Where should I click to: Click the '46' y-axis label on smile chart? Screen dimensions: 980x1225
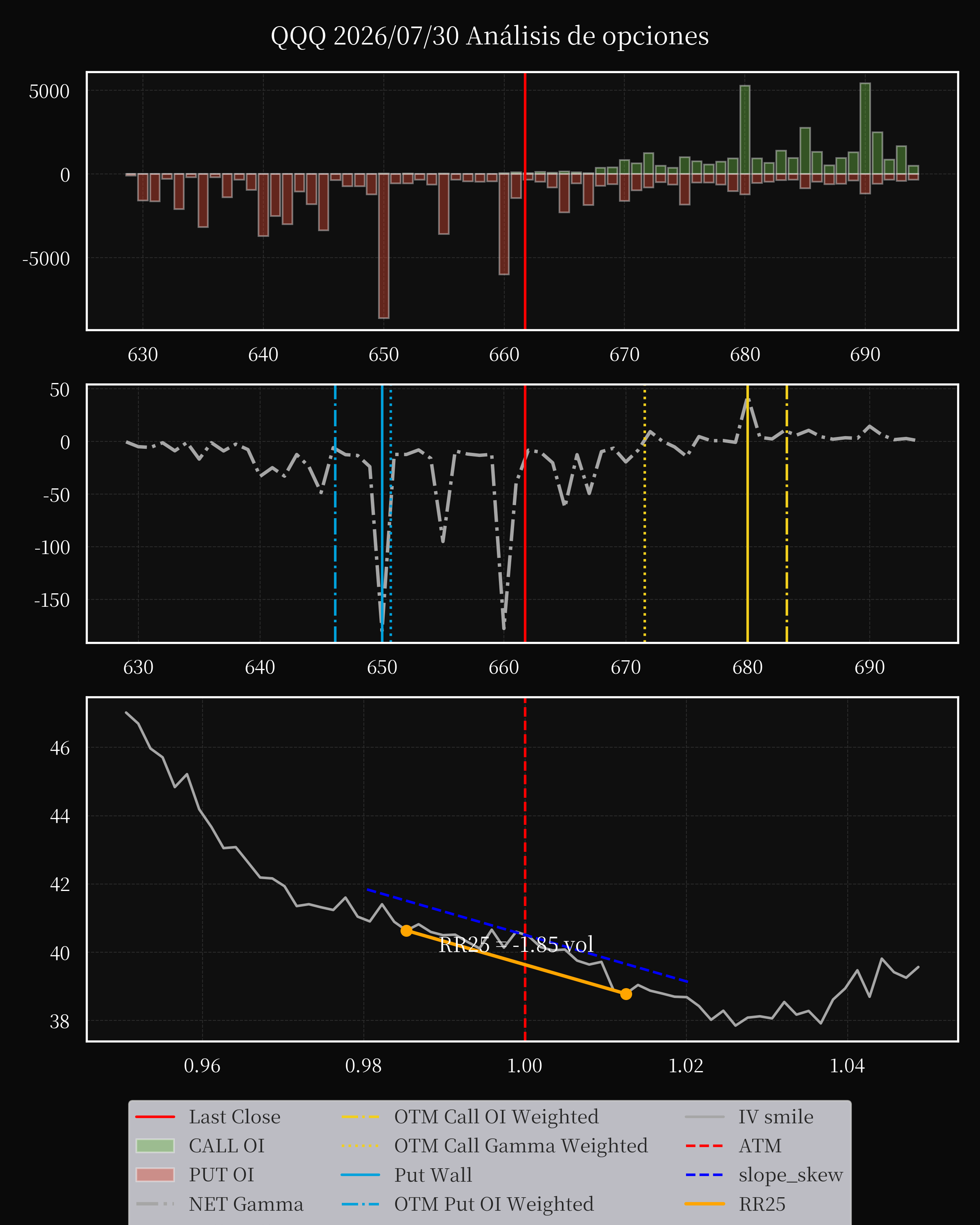(x=60, y=748)
